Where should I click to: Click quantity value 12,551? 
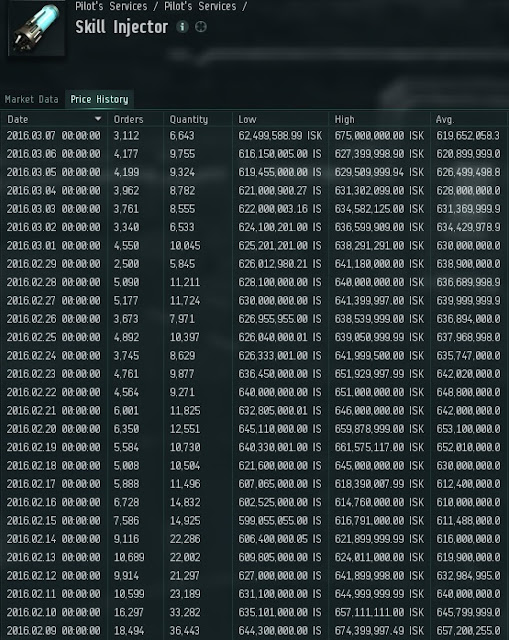pyautogui.click(x=185, y=429)
